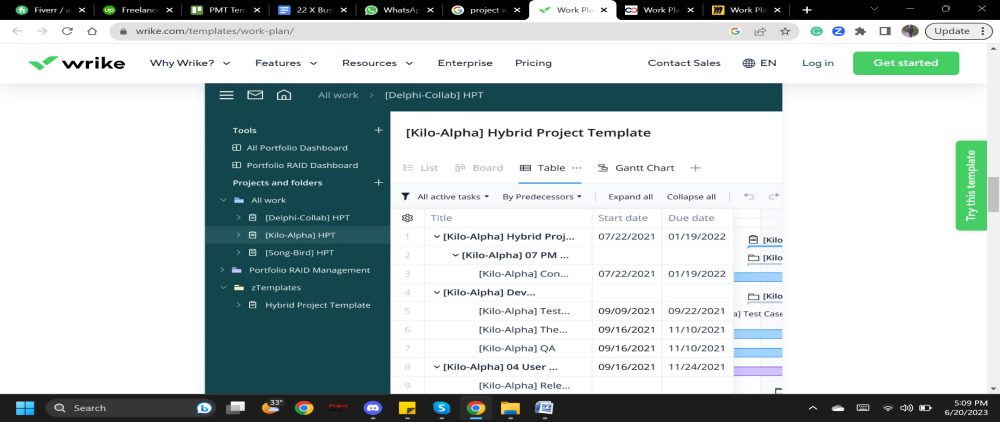This screenshot has height=422, width=1000.
Task: Click the Log in link
Action: point(817,63)
